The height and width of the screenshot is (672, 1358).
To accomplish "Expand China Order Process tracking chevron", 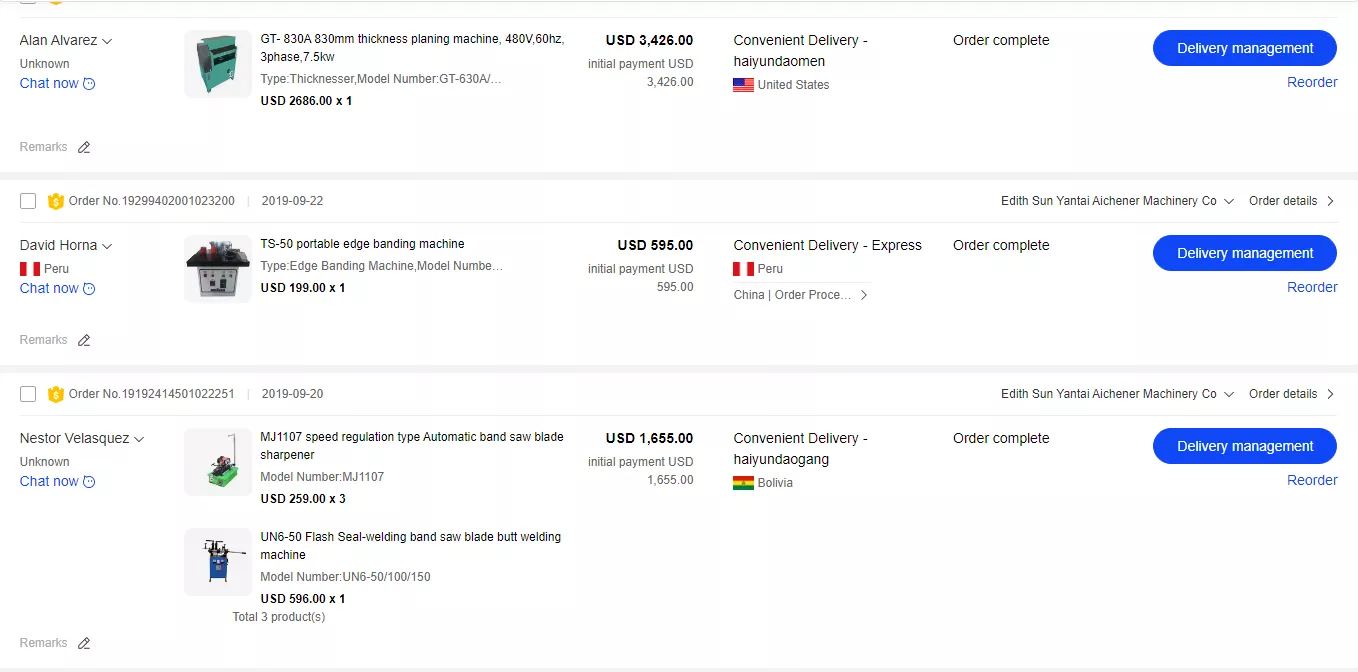I will tap(864, 295).
